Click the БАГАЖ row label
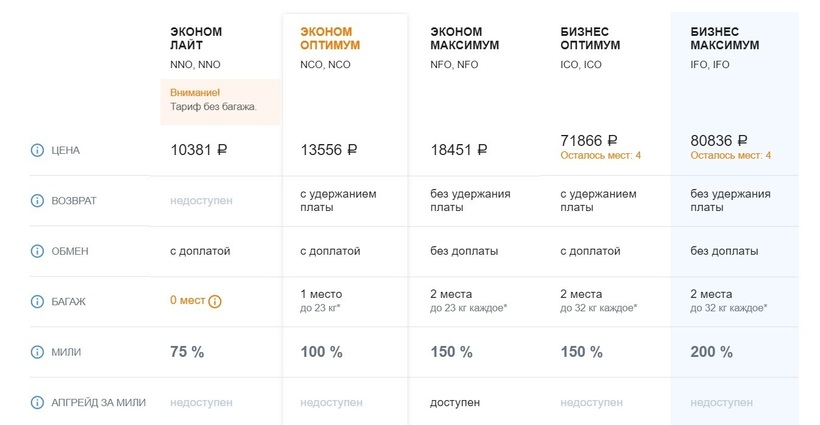 [x=70, y=301]
